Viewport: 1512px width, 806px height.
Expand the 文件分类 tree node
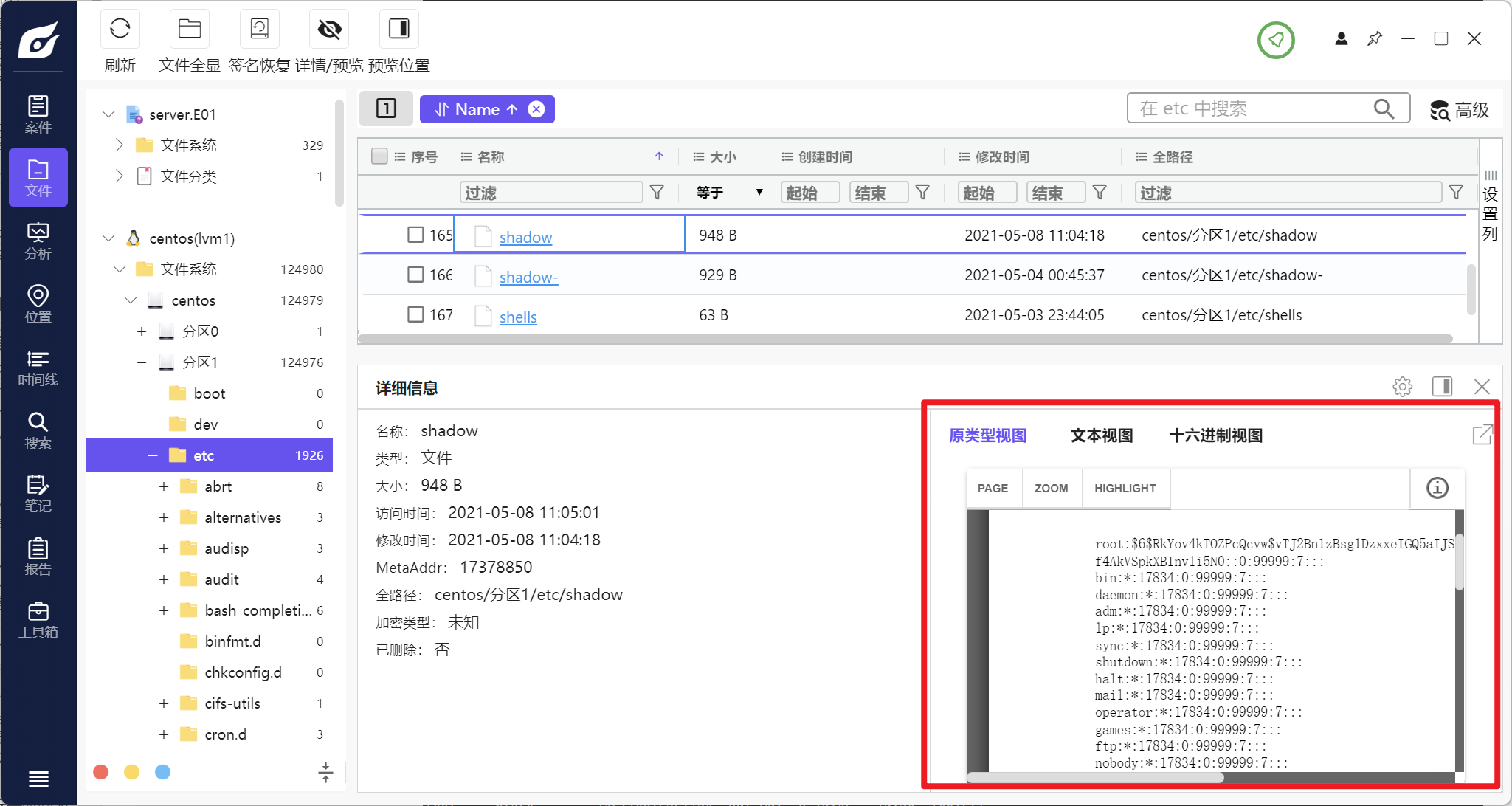tap(120, 176)
